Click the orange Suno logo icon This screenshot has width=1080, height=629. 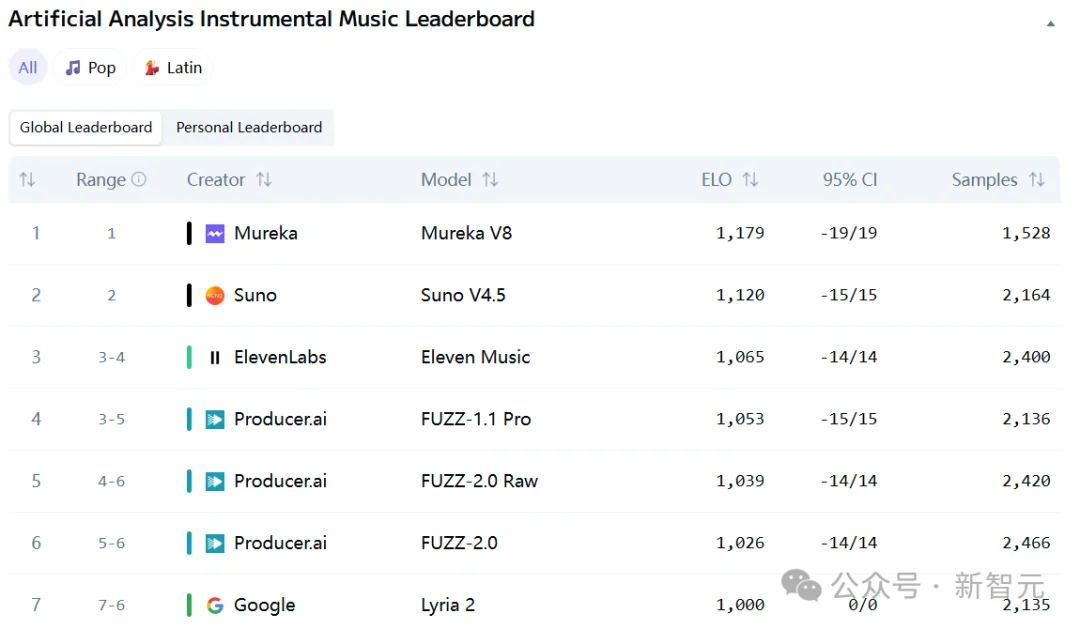215,295
